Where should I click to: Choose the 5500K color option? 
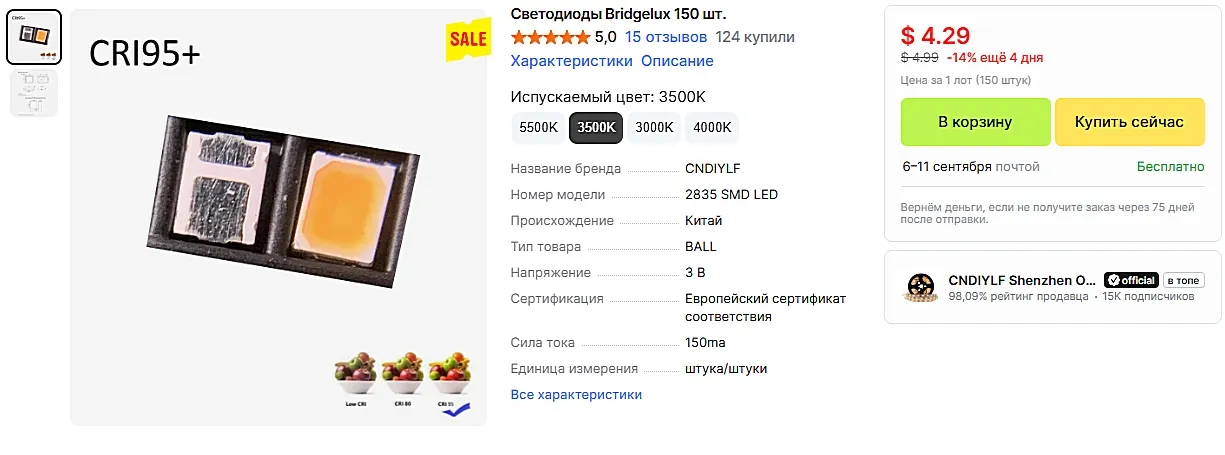(538, 128)
